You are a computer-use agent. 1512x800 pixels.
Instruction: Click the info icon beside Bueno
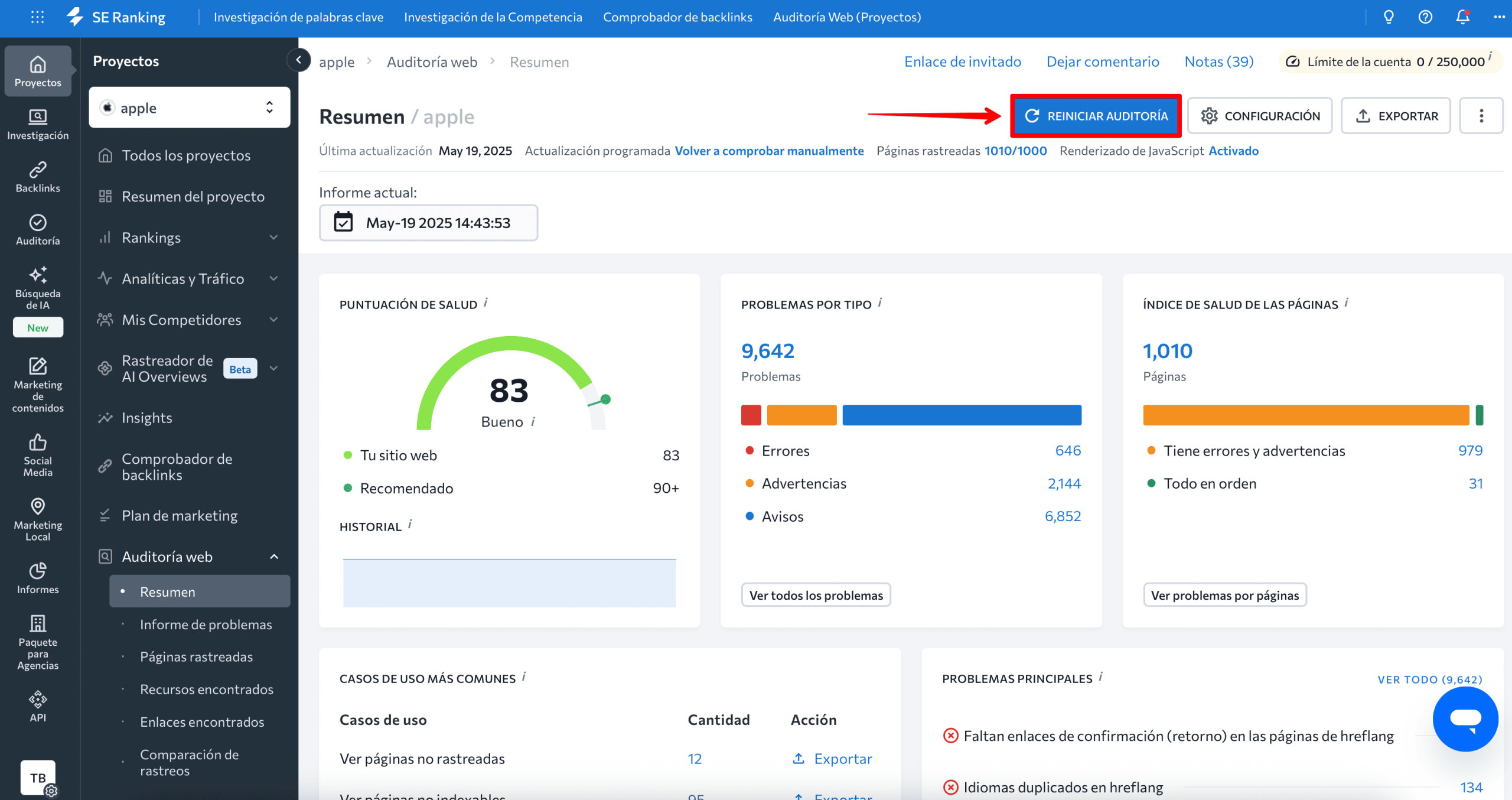(533, 421)
